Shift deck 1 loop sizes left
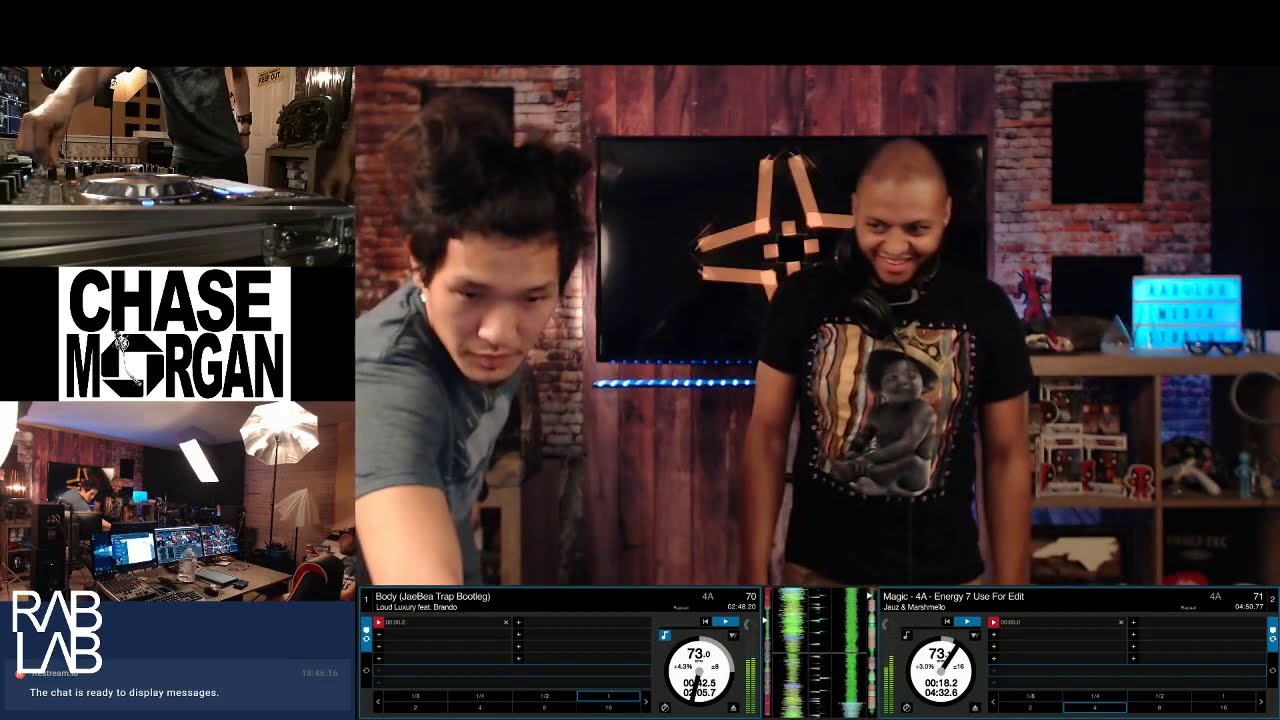The height and width of the screenshot is (720, 1280). point(378,702)
